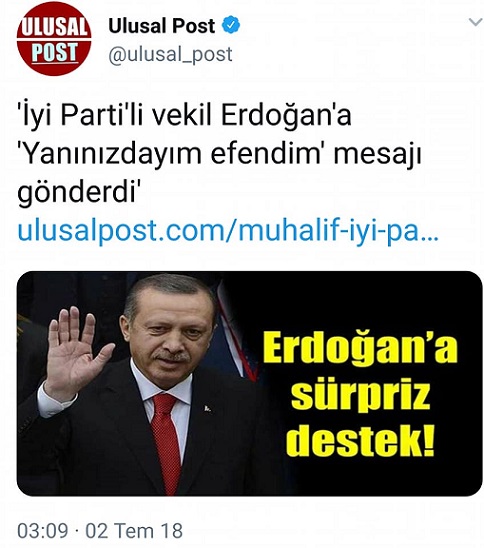Click the 03:09 tweet time
The width and height of the screenshot is (484, 548).
[43, 531]
